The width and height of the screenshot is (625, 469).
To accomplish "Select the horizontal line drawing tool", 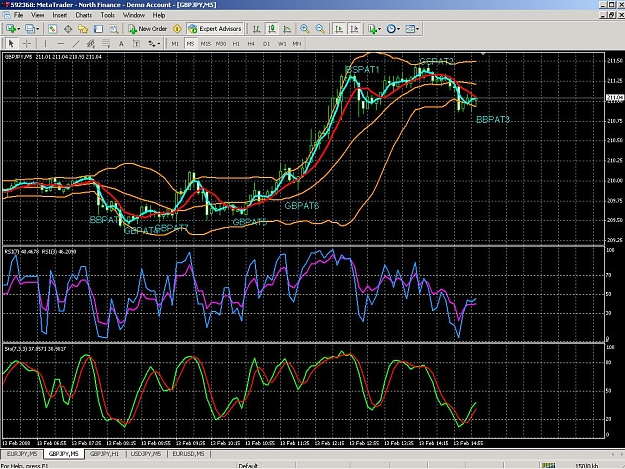I will 61,43.
